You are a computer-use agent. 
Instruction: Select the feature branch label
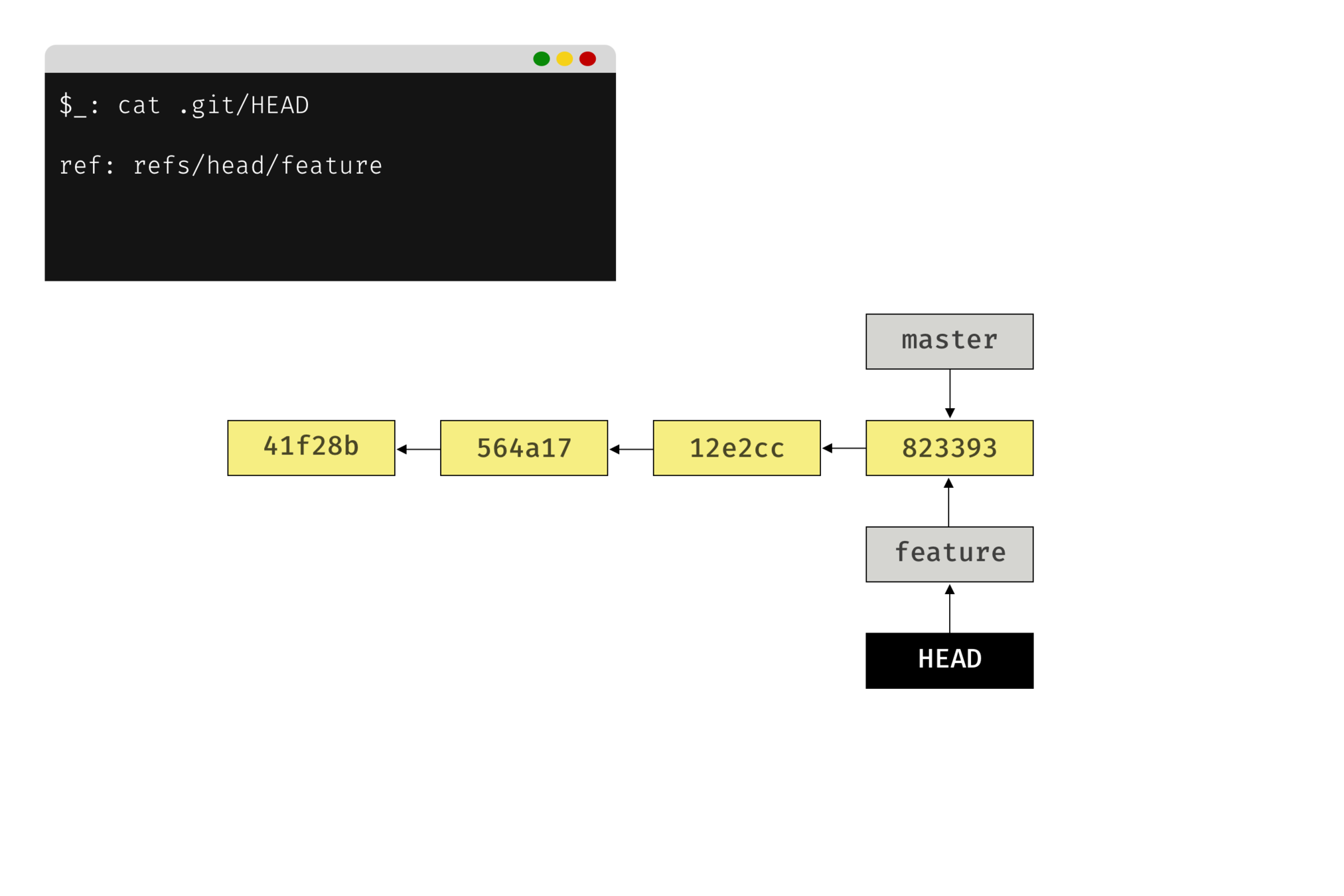tap(949, 554)
